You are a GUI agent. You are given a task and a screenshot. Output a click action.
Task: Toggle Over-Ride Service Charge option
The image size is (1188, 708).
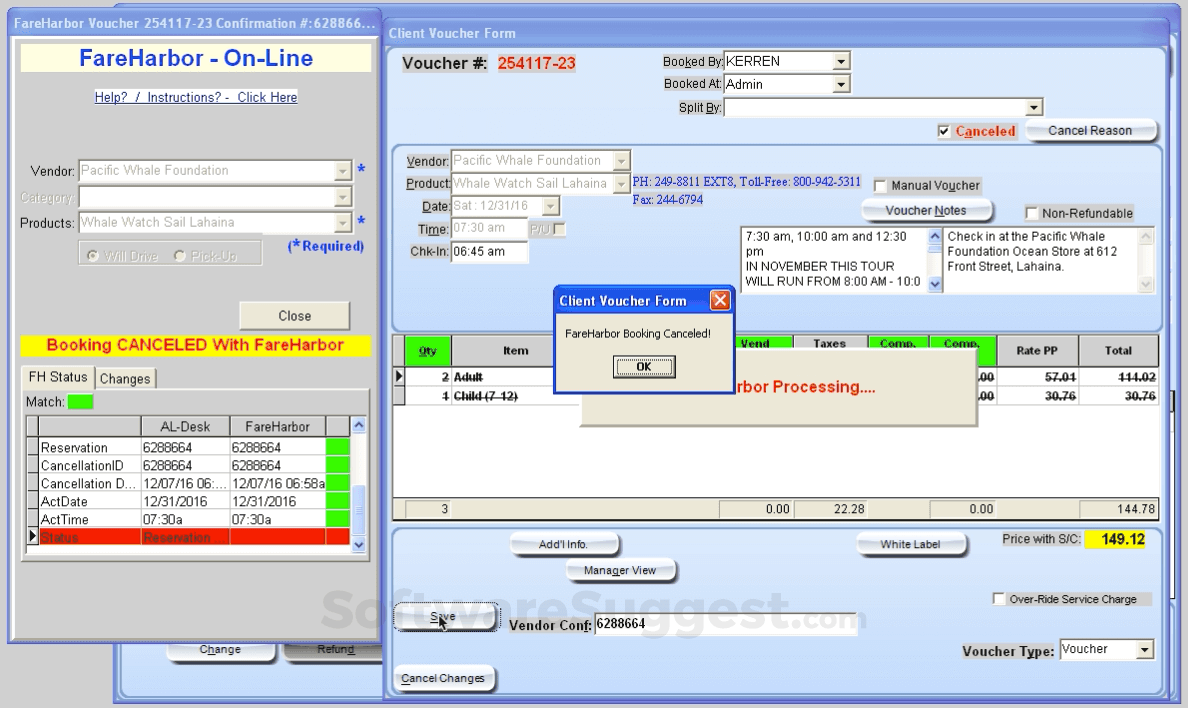click(x=998, y=599)
